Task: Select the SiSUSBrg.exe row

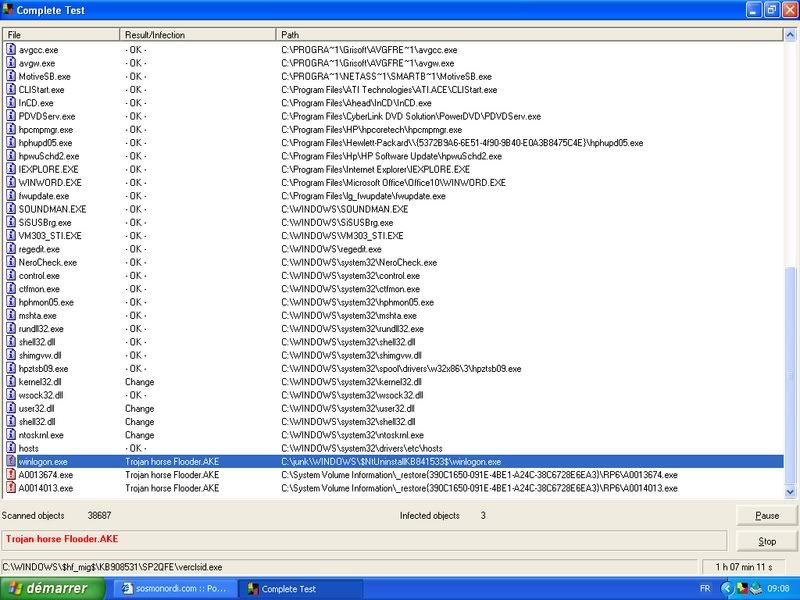Action: coord(393,222)
